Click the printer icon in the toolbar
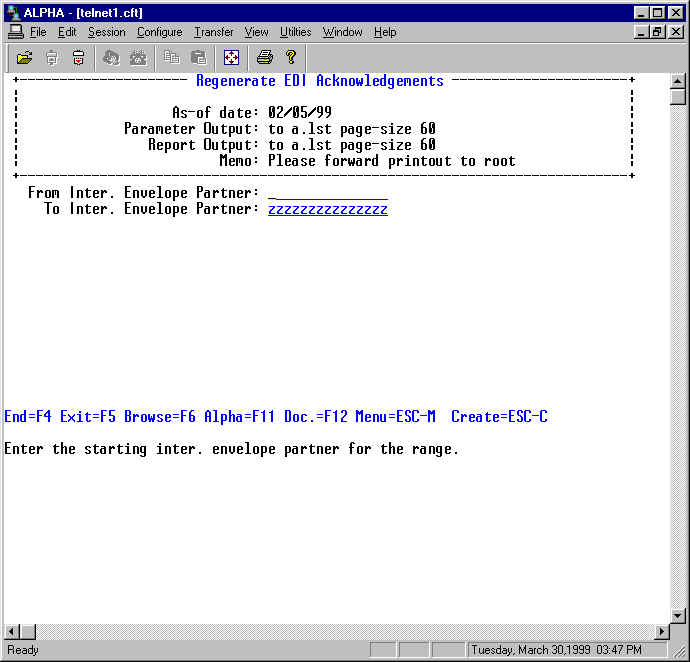This screenshot has width=690, height=662. 264,57
